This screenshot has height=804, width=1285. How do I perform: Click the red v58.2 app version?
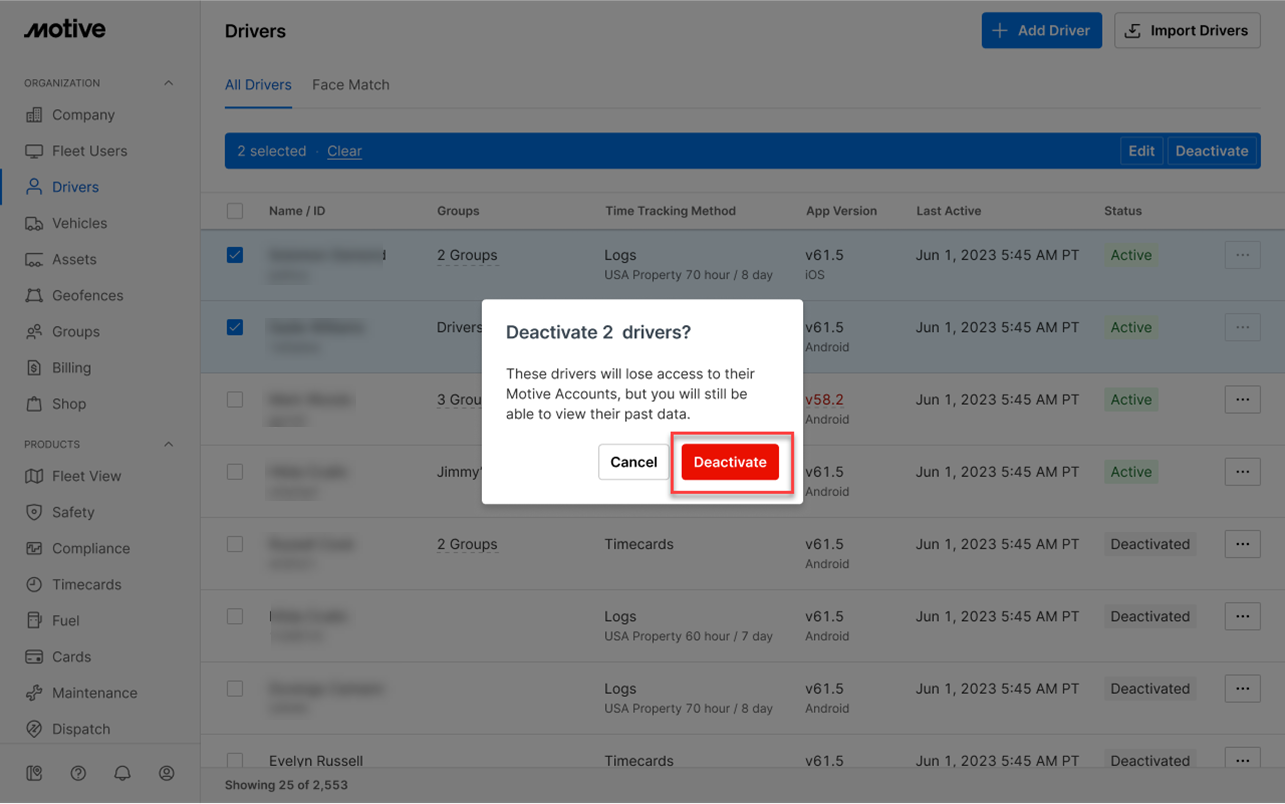824,399
